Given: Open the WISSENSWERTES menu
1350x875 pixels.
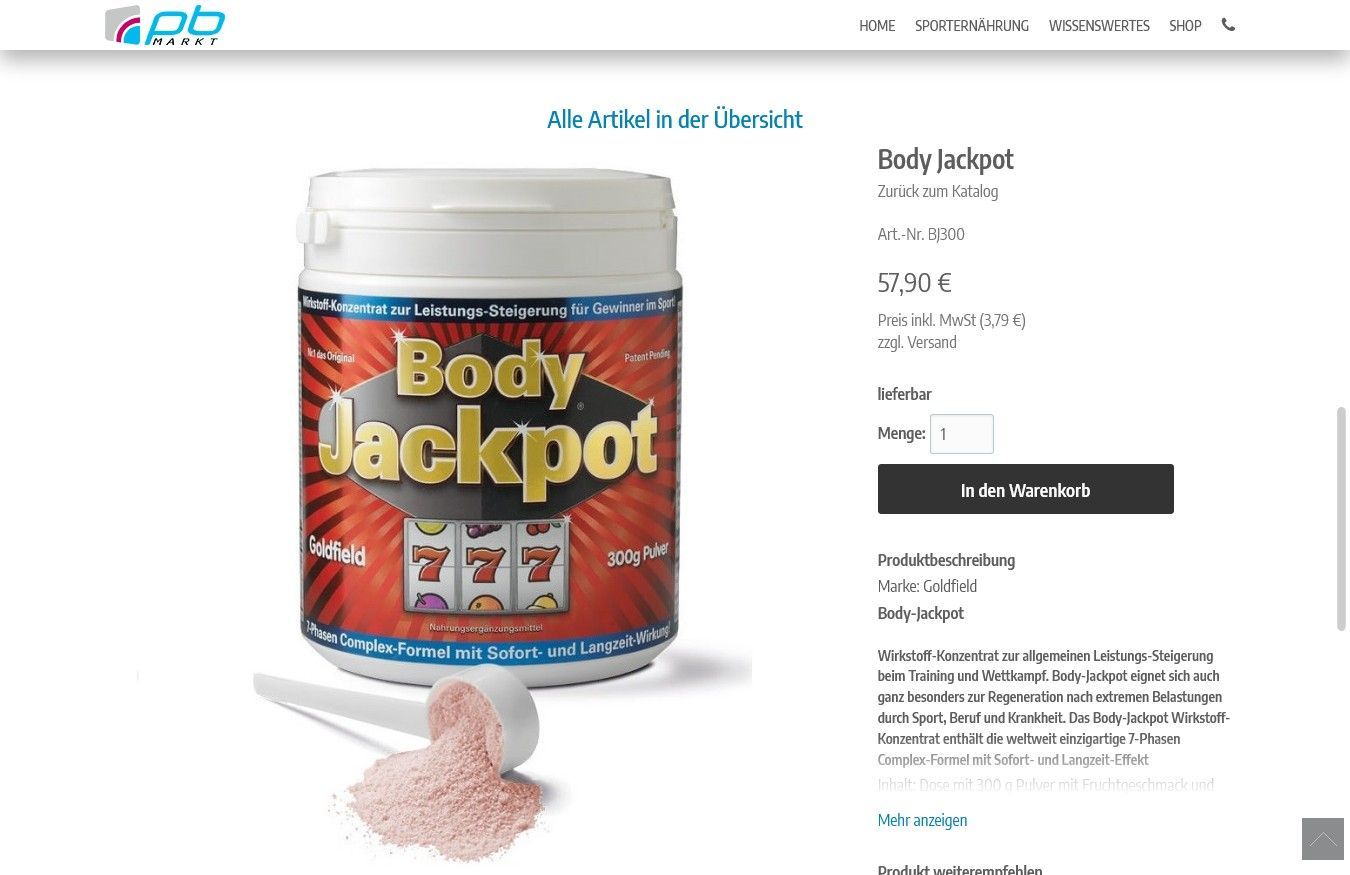Looking at the screenshot, I should 1099,26.
